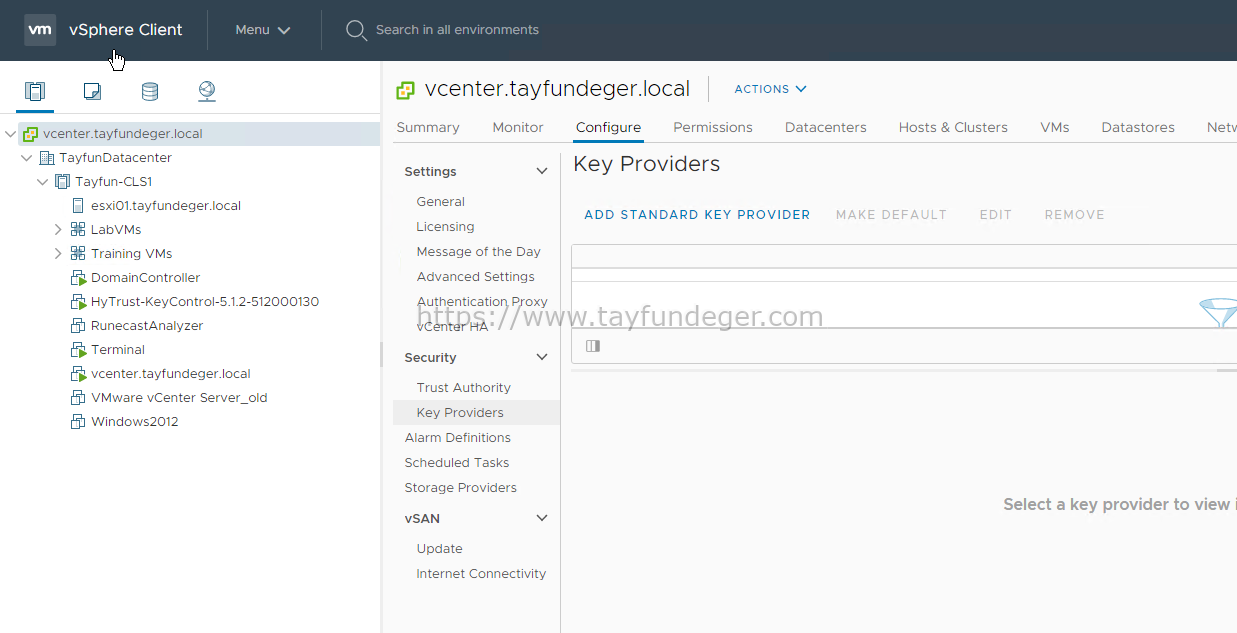The height and width of the screenshot is (633, 1237).
Task: Switch to the Datacenters tab
Action: (826, 127)
